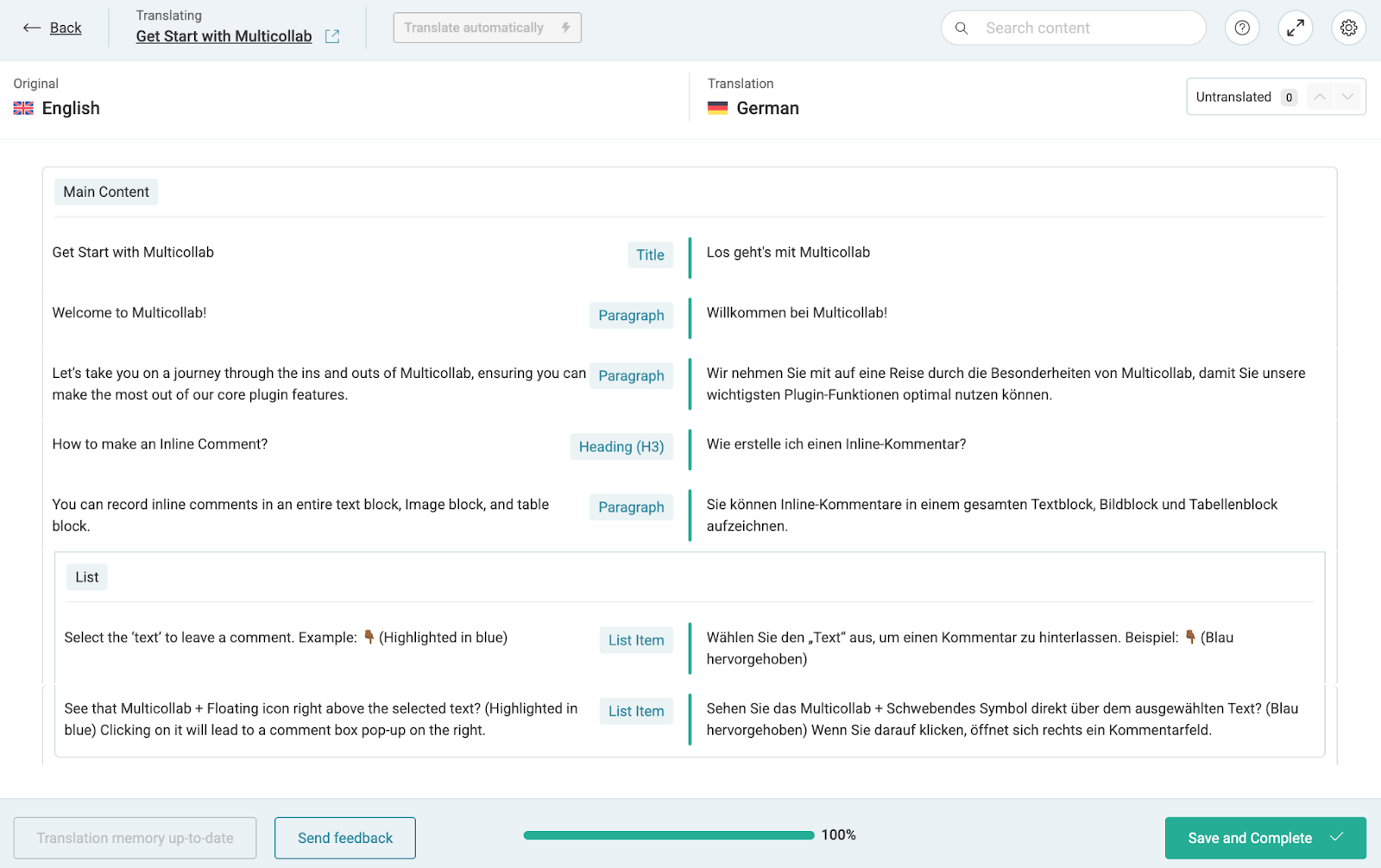Click the lightning bolt on Translate automatically
This screenshot has width=1381, height=868.
(566, 28)
